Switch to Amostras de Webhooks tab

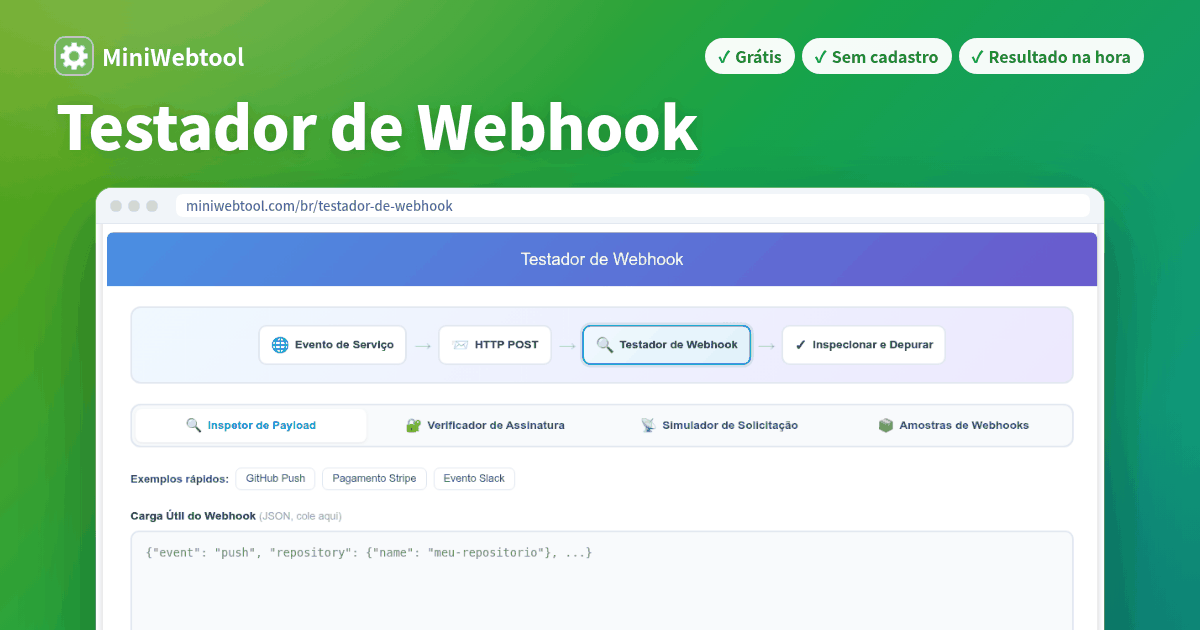(953, 425)
